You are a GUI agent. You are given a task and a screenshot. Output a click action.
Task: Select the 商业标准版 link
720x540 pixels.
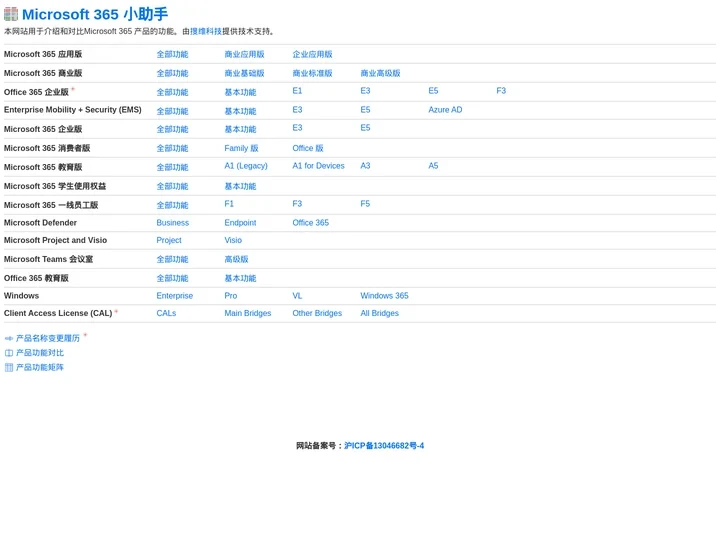pos(312,73)
